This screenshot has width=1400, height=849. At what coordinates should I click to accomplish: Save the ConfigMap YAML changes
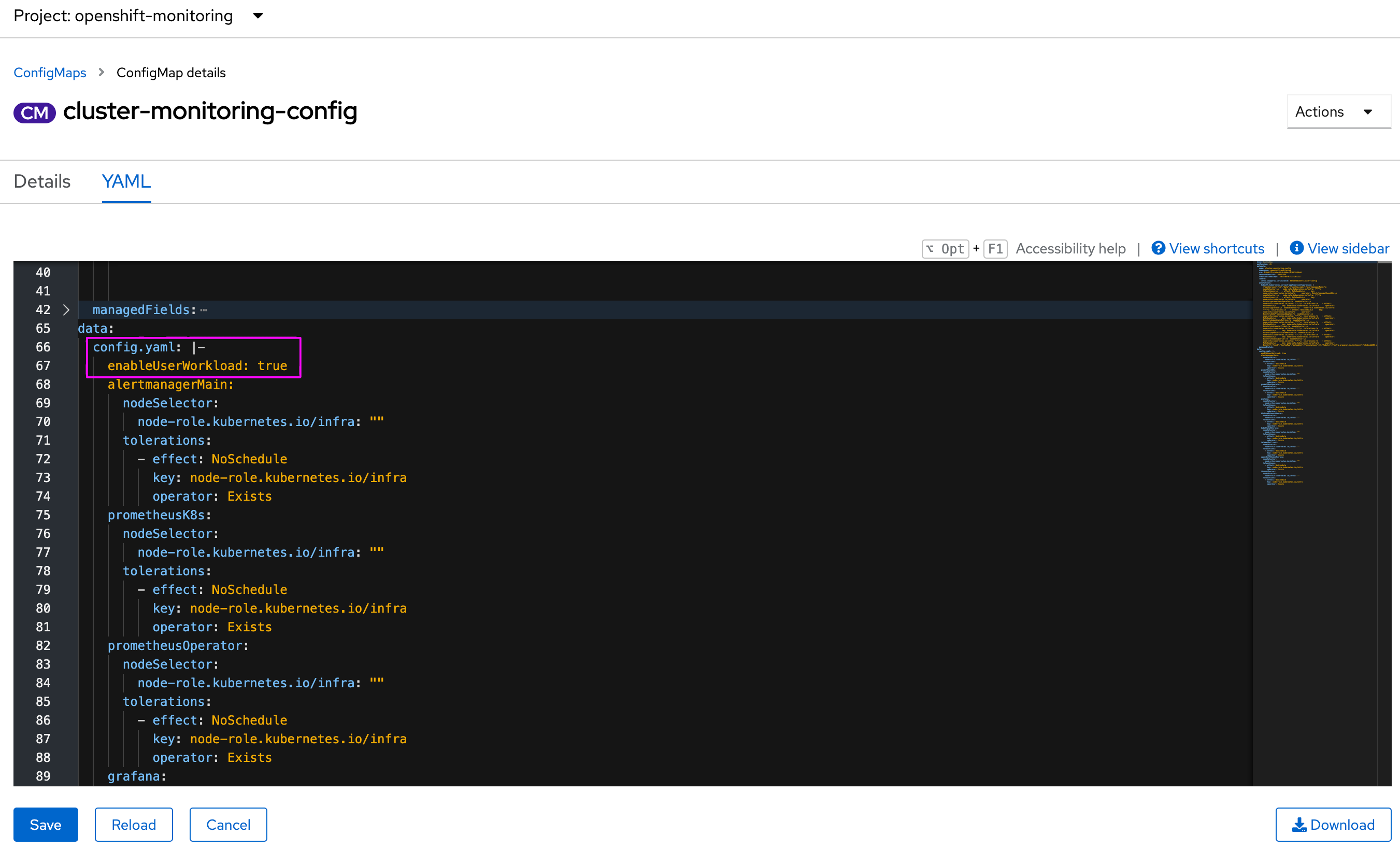46,825
